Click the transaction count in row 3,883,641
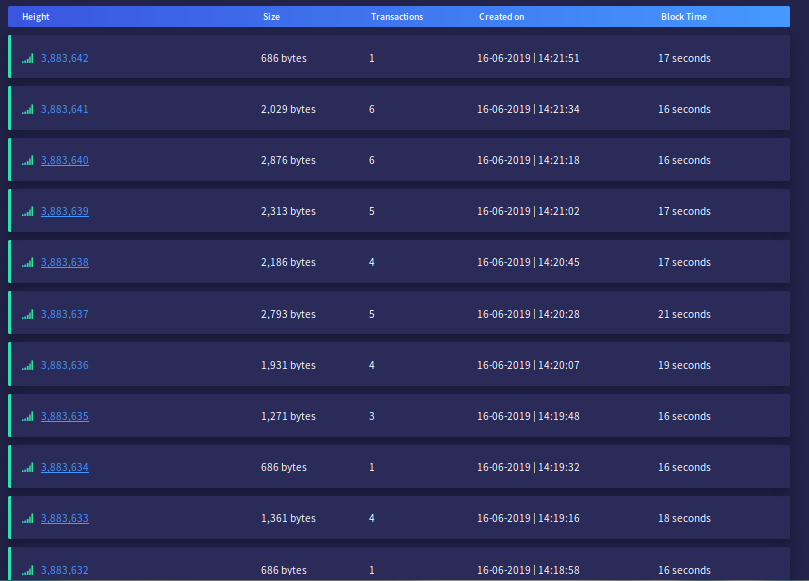The height and width of the screenshot is (581, 809). (x=372, y=109)
